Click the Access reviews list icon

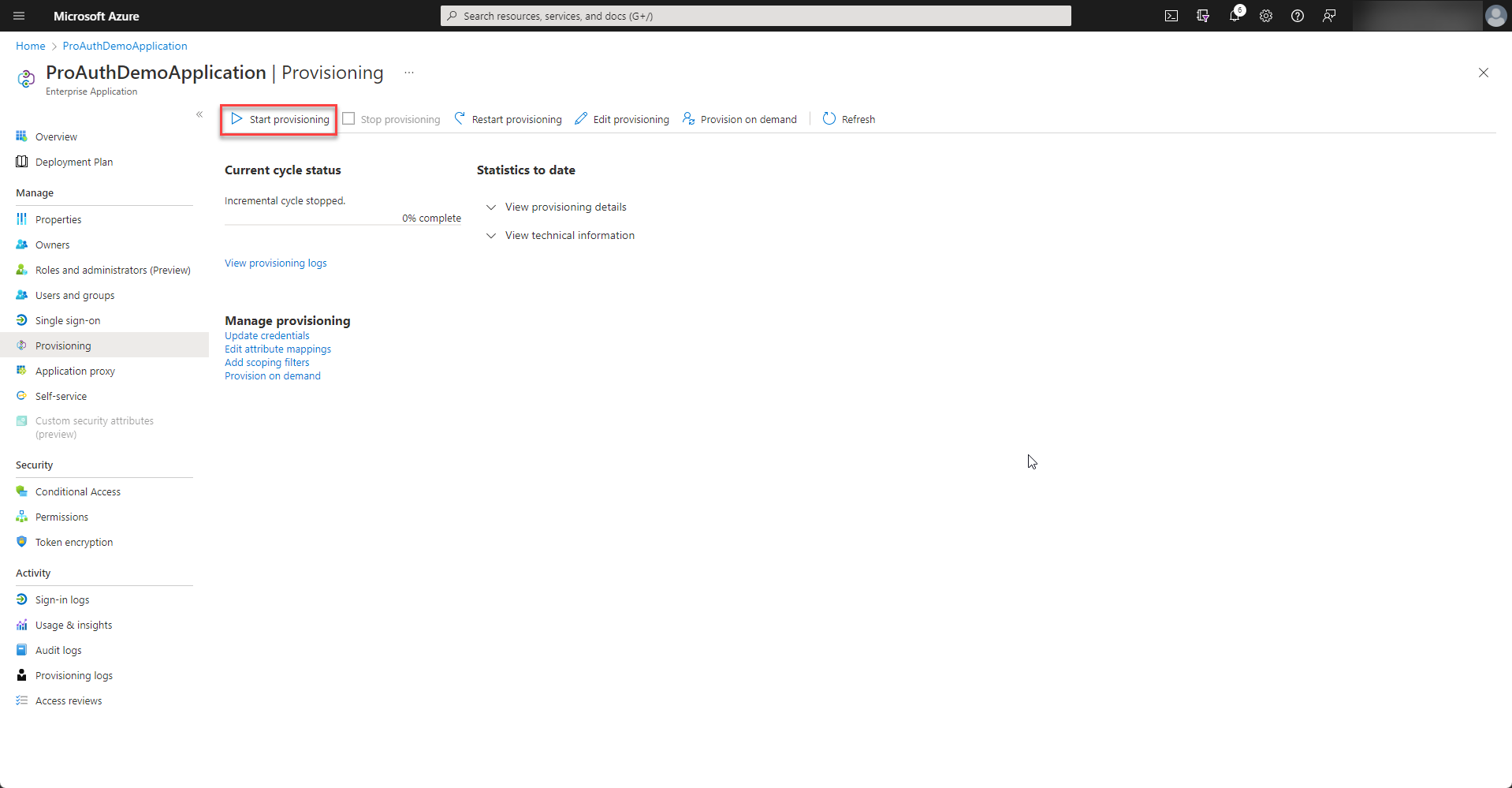22,700
